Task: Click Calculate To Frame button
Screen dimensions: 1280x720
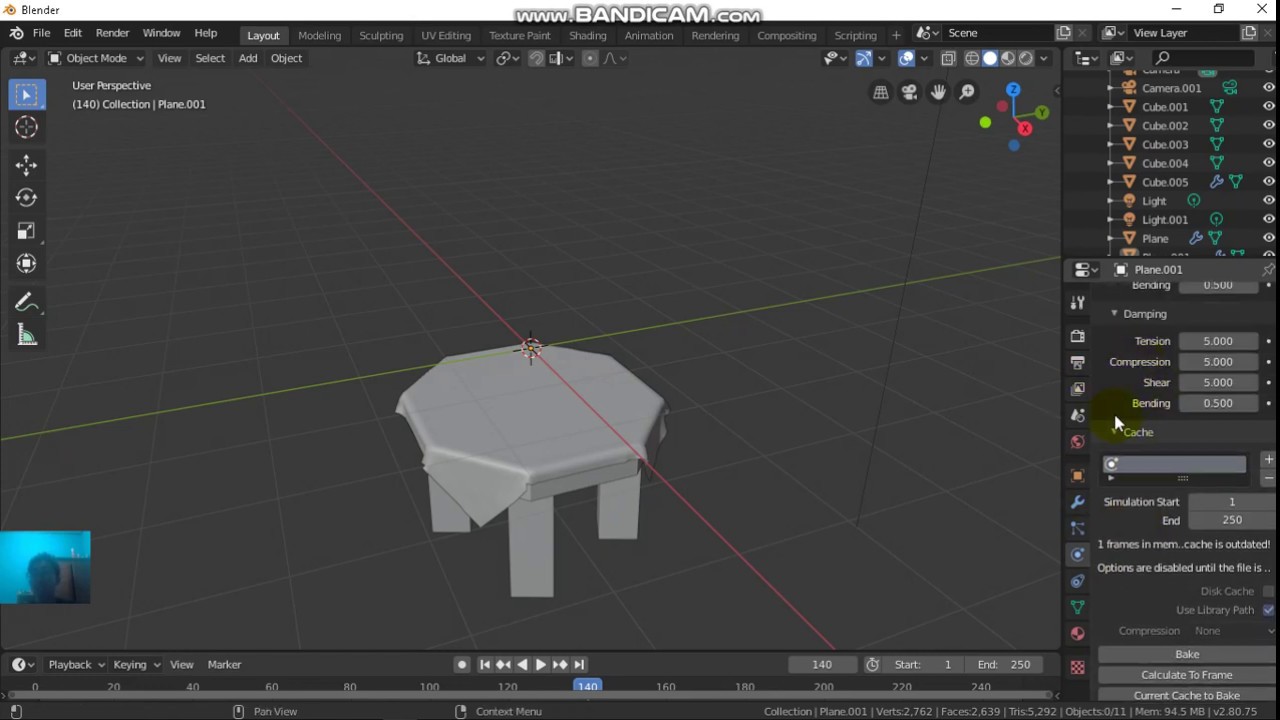Action: (x=1187, y=675)
